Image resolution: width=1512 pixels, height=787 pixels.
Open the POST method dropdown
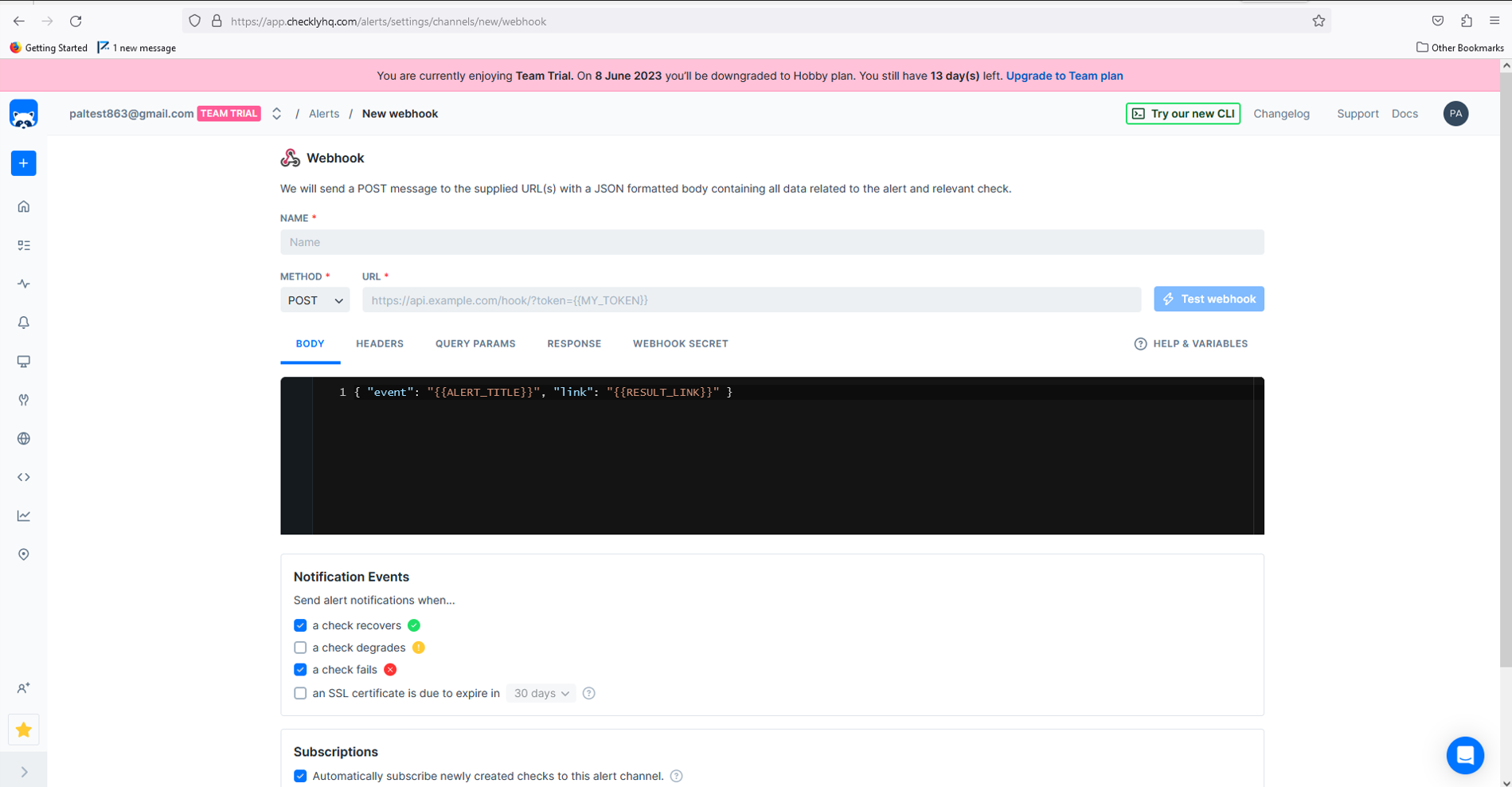coord(315,300)
